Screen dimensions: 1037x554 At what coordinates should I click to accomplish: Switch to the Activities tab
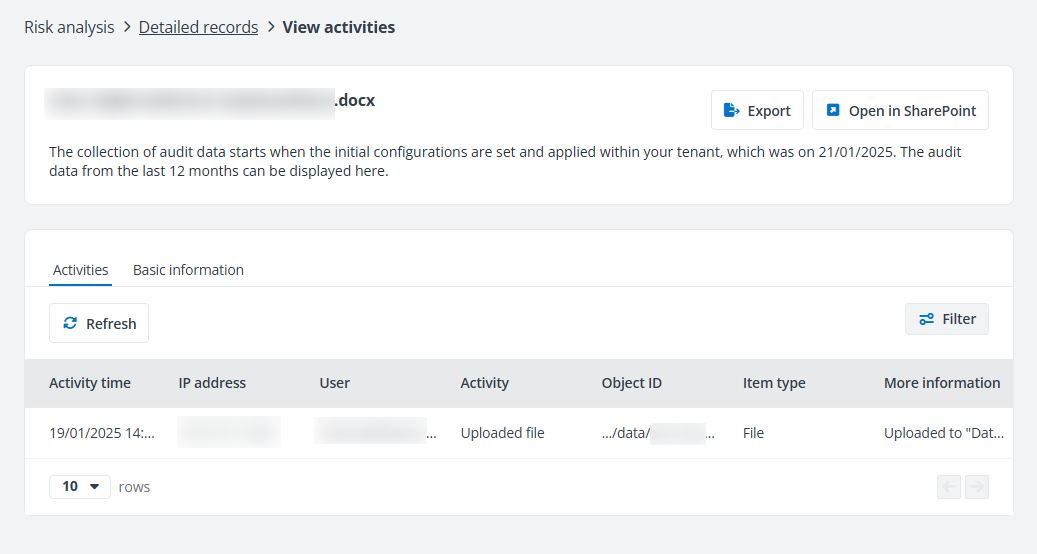coord(80,270)
